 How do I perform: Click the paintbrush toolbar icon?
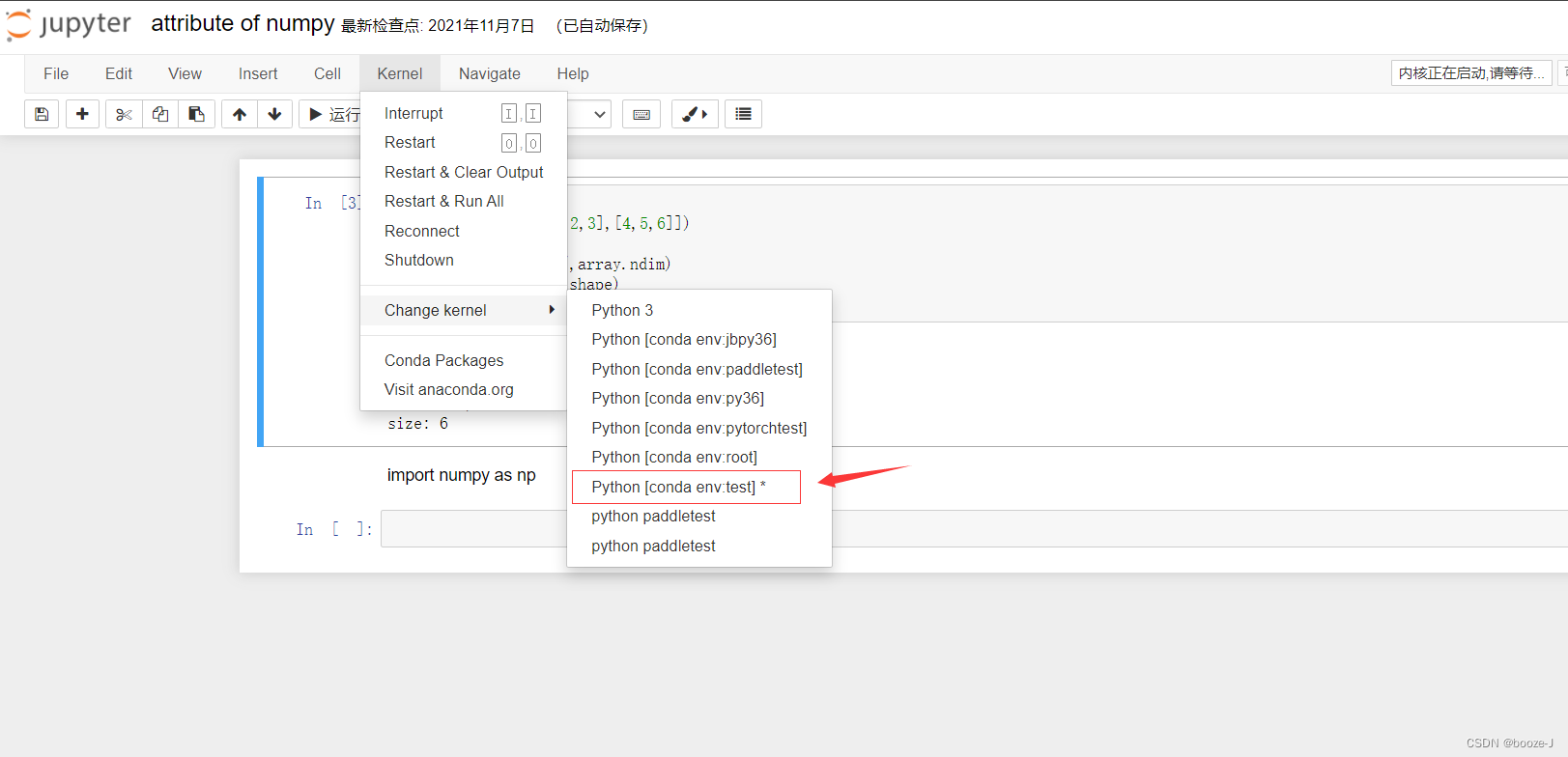(695, 114)
